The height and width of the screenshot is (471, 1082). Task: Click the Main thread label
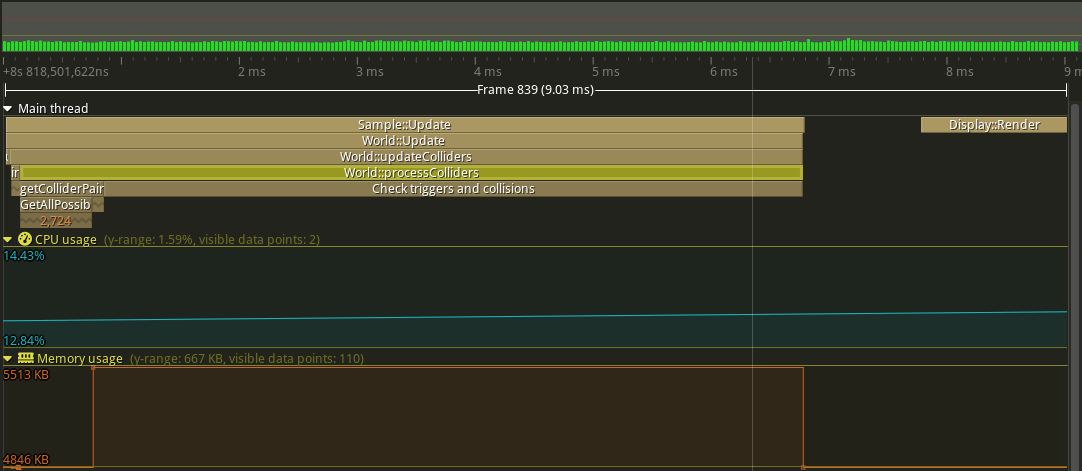coord(53,108)
